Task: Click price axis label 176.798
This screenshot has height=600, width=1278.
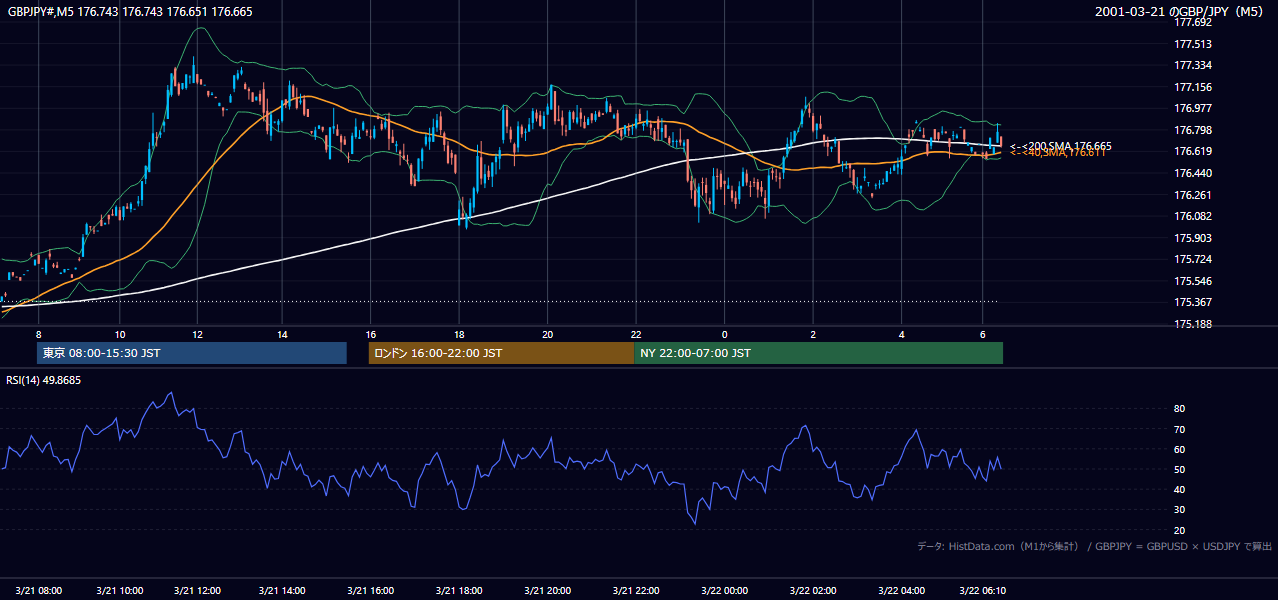Action: [x=1192, y=130]
